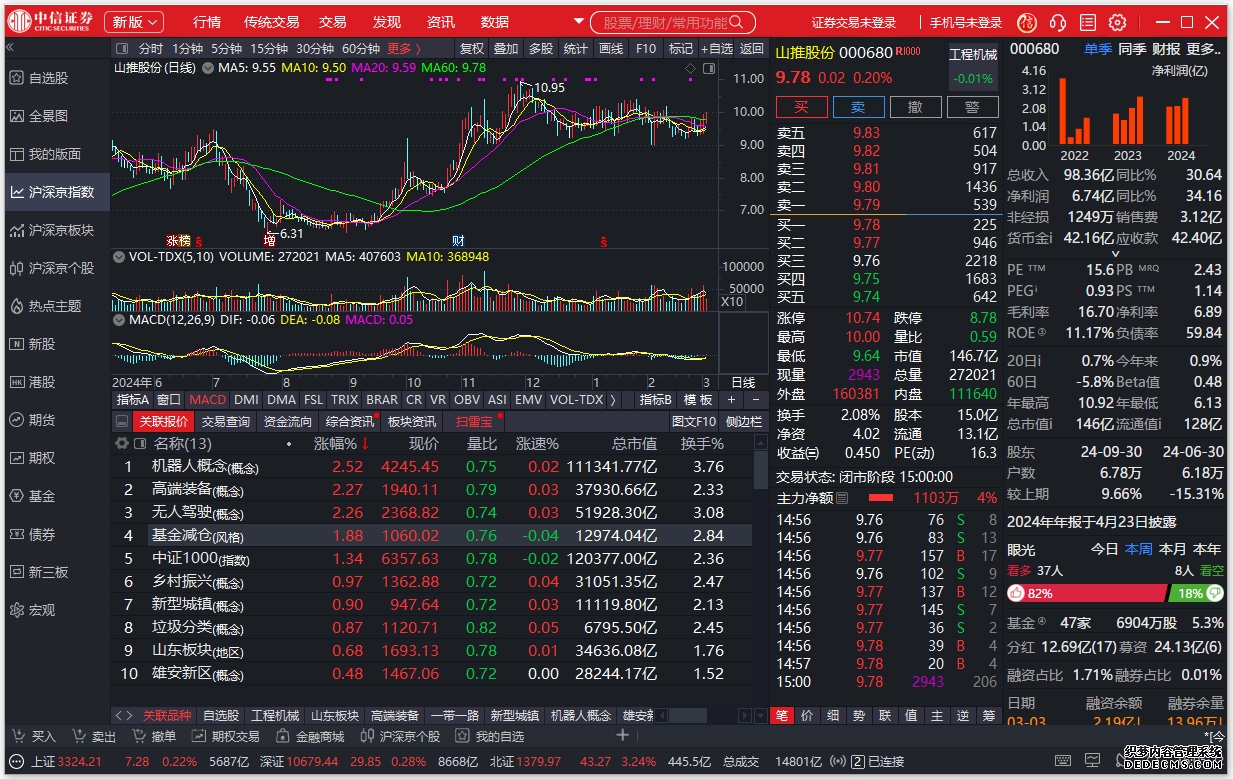Open VOL-TDX indicator dropdown arrow
Viewport: 1233px width, 779px height.
coord(120,256)
